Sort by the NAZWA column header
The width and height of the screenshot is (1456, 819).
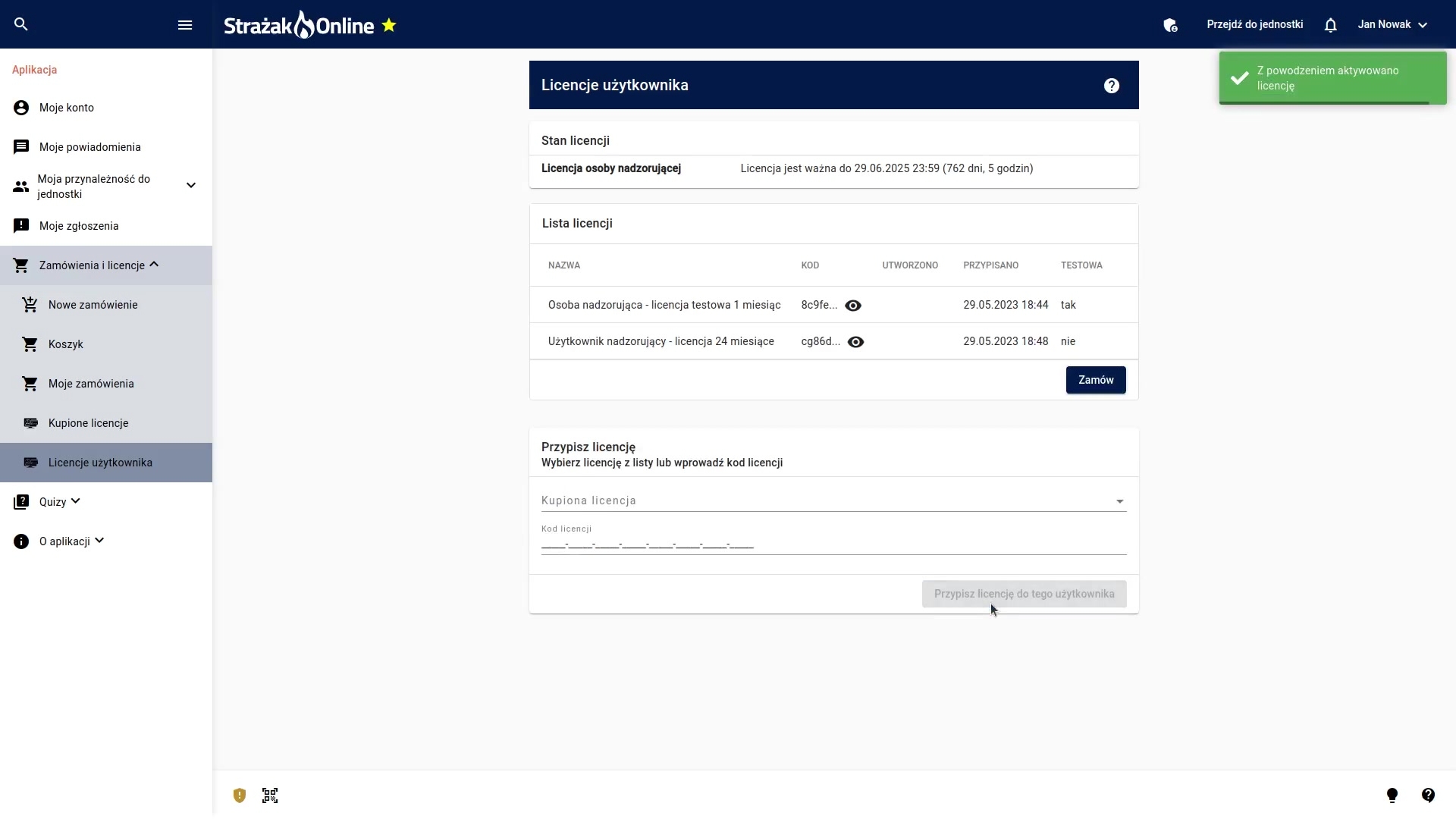click(x=564, y=265)
